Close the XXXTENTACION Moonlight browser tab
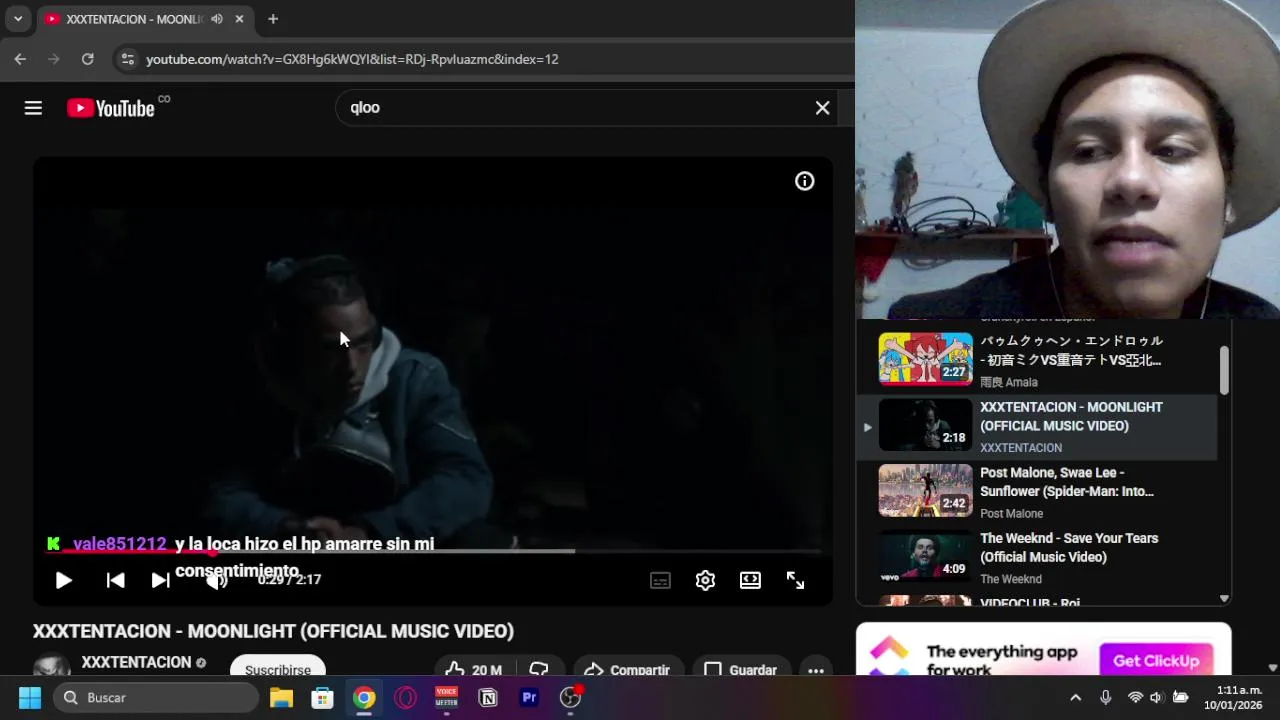 point(239,19)
